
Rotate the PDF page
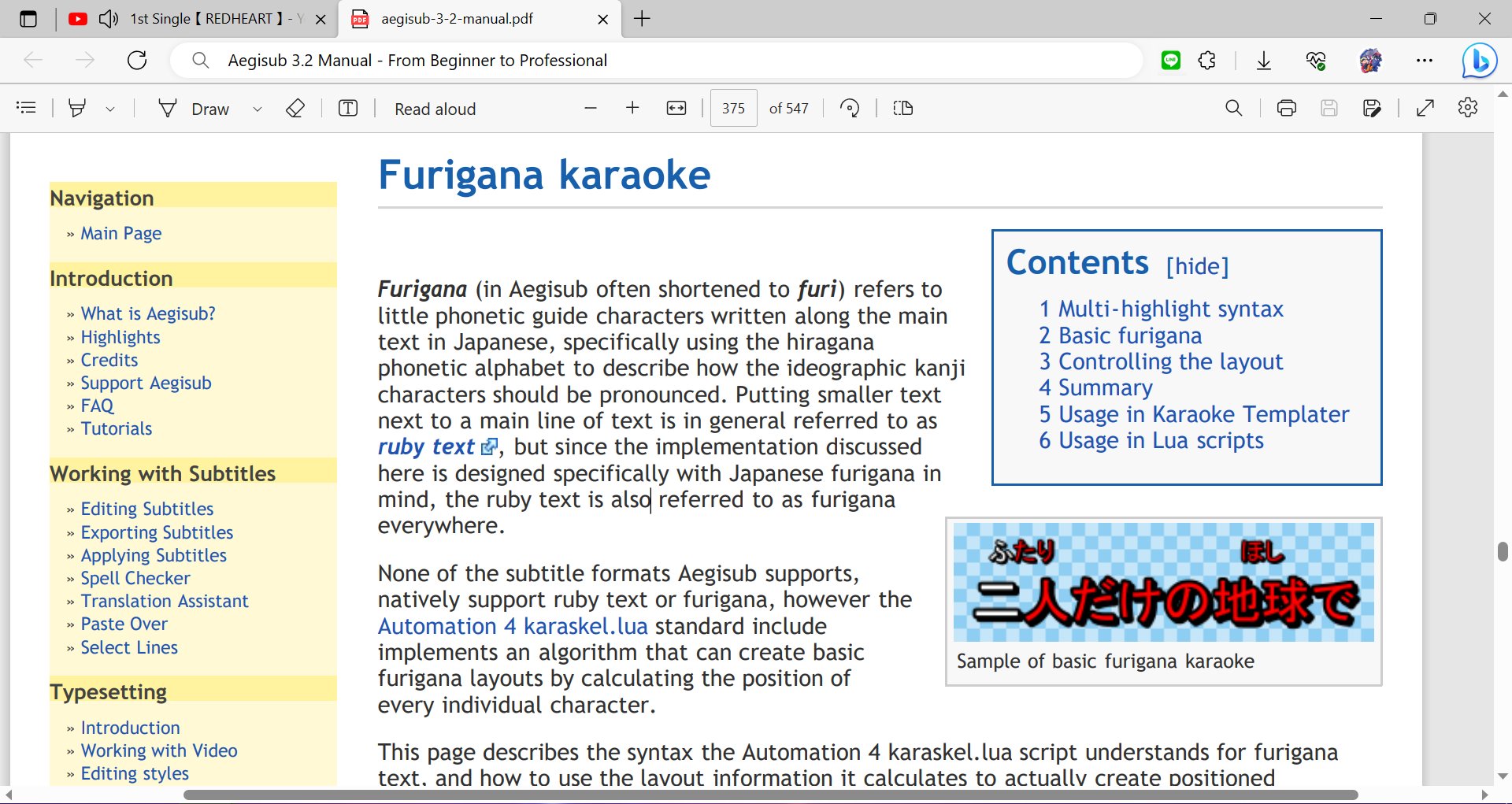(x=850, y=108)
